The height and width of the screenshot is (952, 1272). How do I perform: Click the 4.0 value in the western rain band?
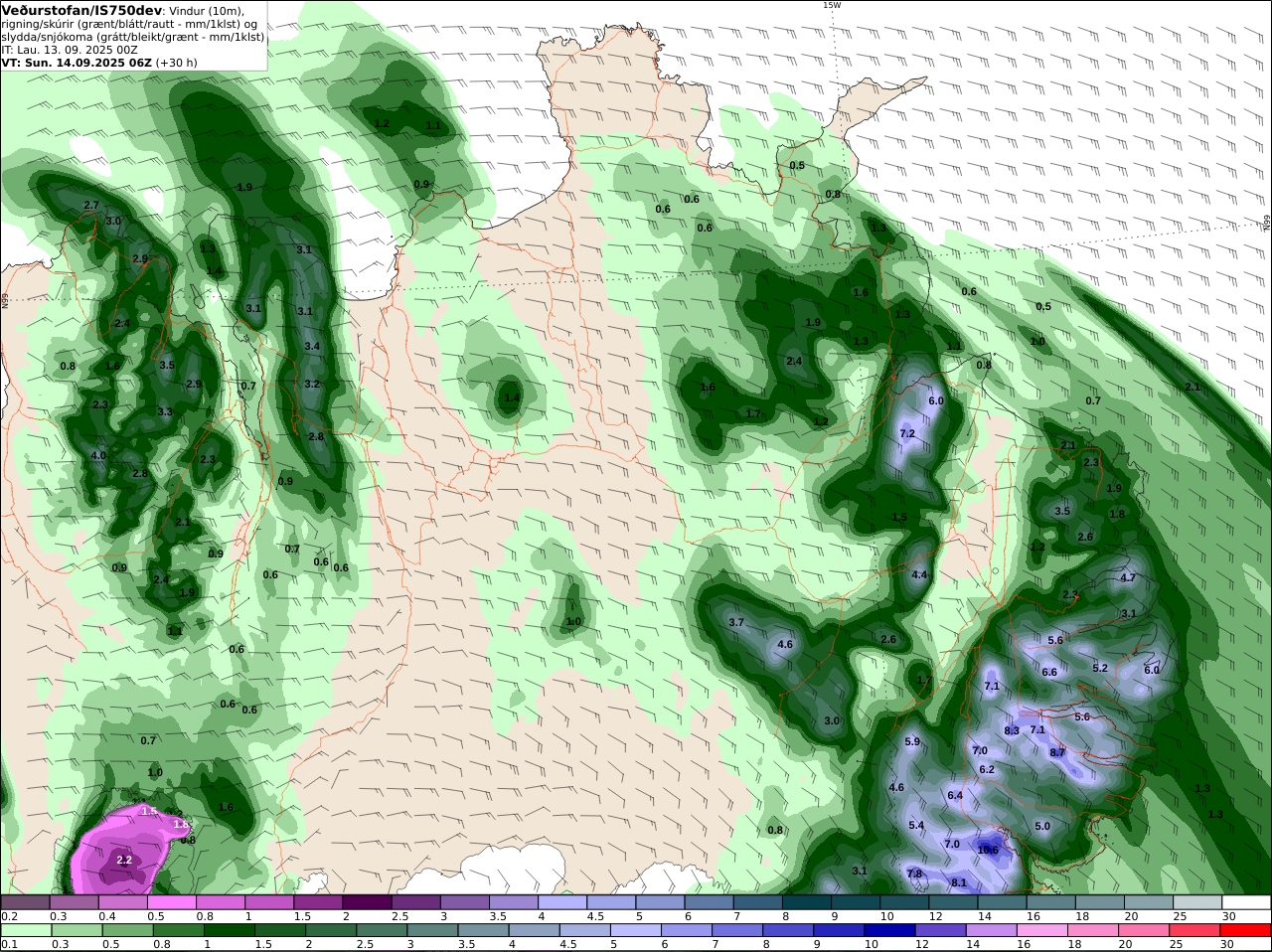pyautogui.click(x=98, y=455)
